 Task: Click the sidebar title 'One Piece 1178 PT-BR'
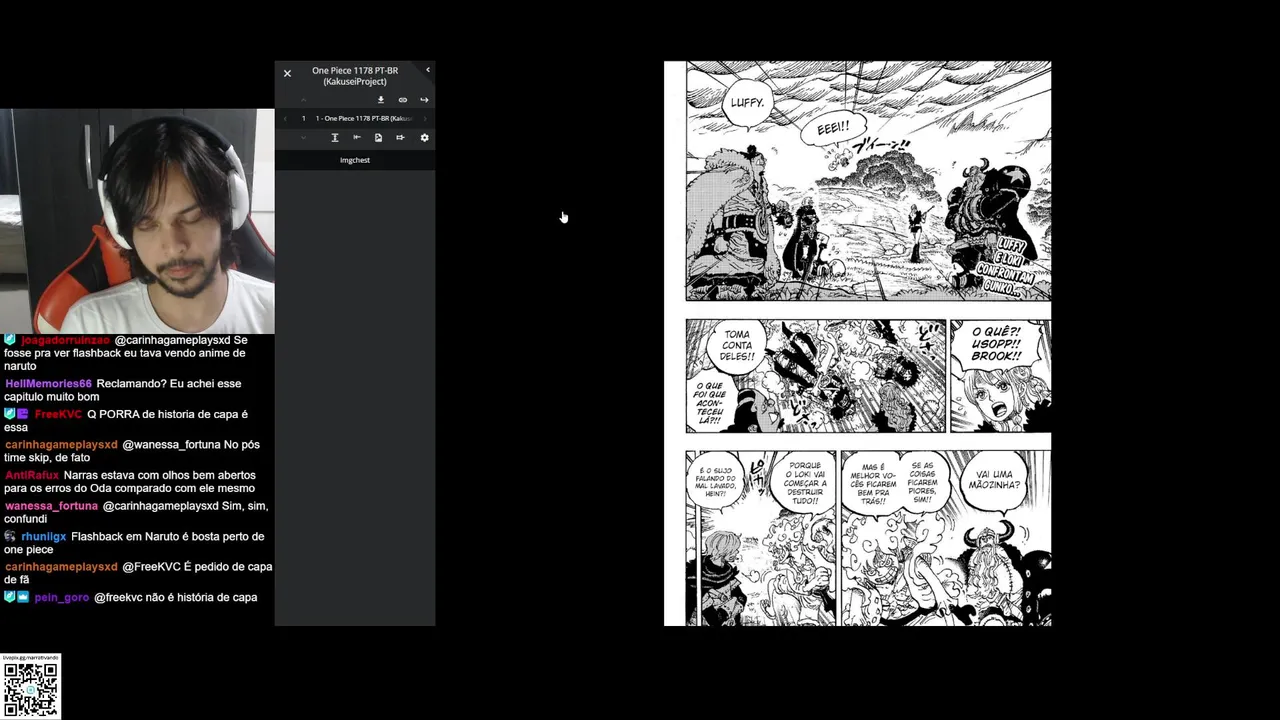(x=355, y=75)
